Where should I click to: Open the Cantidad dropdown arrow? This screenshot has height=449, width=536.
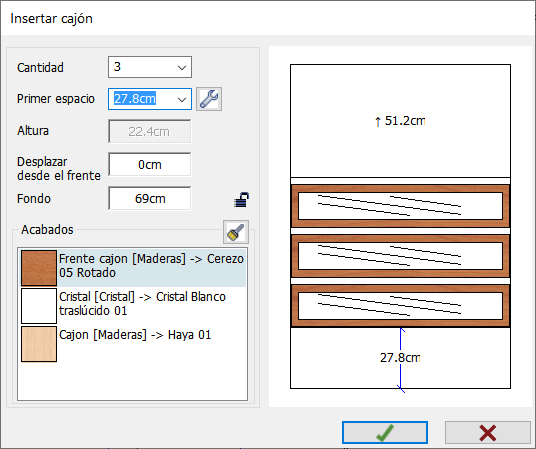pyautogui.click(x=182, y=67)
